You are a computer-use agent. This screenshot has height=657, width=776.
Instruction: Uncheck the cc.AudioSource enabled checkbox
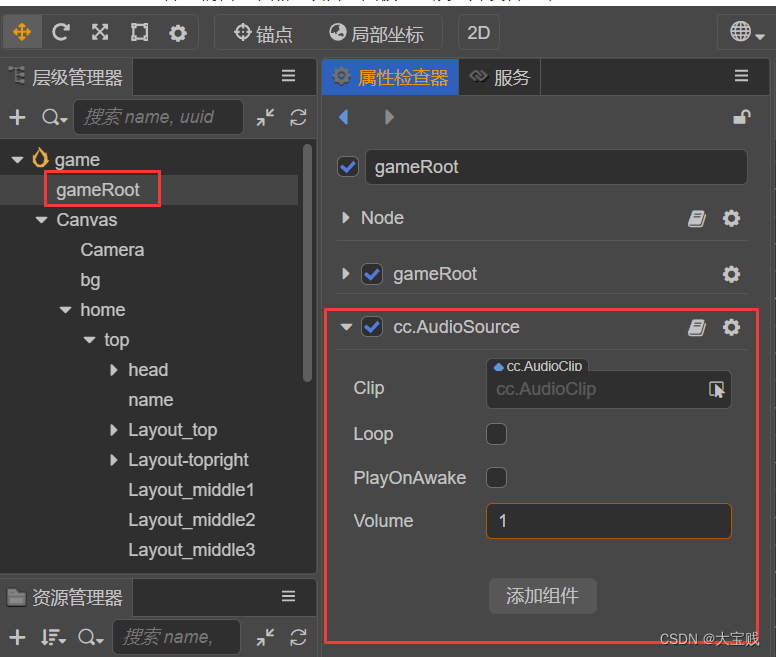click(372, 327)
